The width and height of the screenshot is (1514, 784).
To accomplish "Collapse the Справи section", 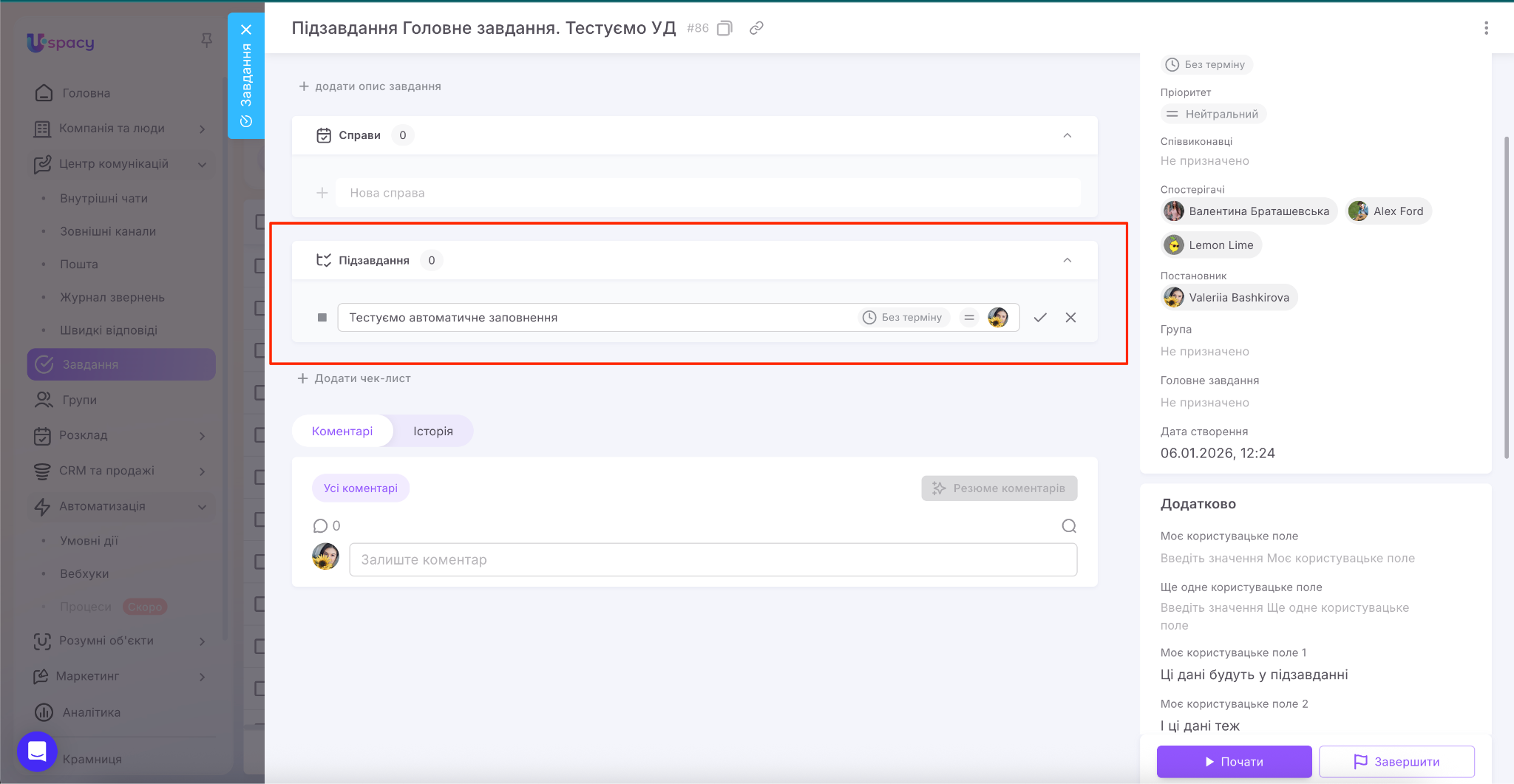I will [1067, 135].
